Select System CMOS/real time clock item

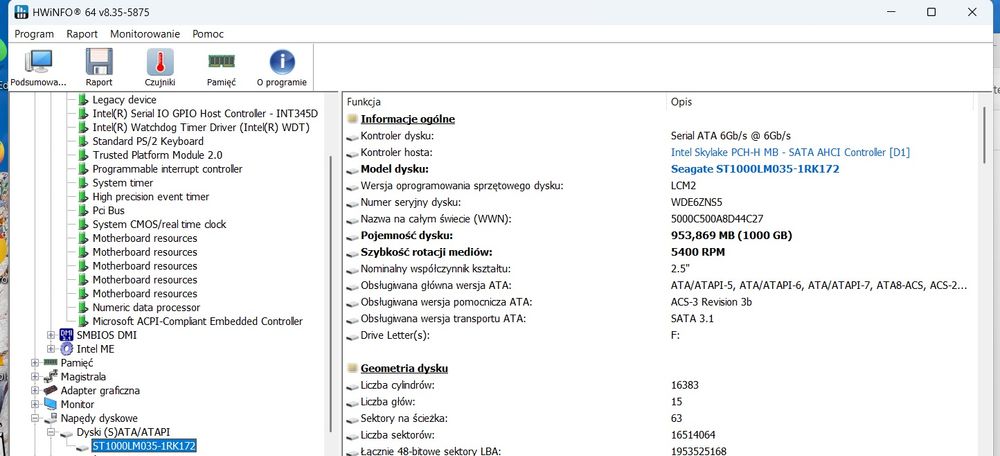point(159,224)
